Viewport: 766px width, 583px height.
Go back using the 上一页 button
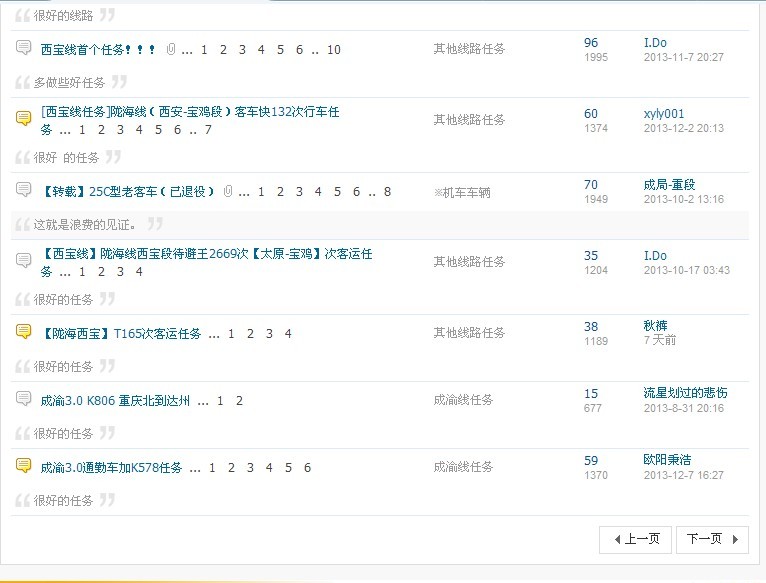(635, 539)
